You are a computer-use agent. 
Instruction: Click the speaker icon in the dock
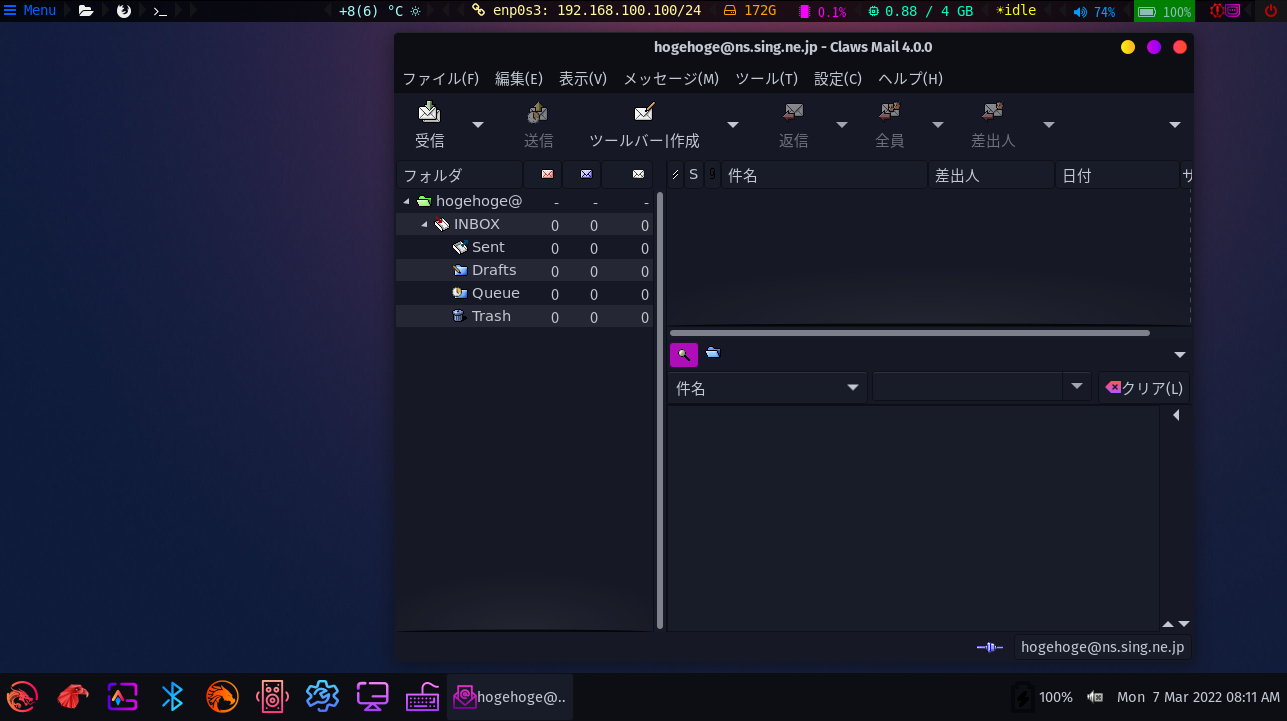(x=272, y=696)
